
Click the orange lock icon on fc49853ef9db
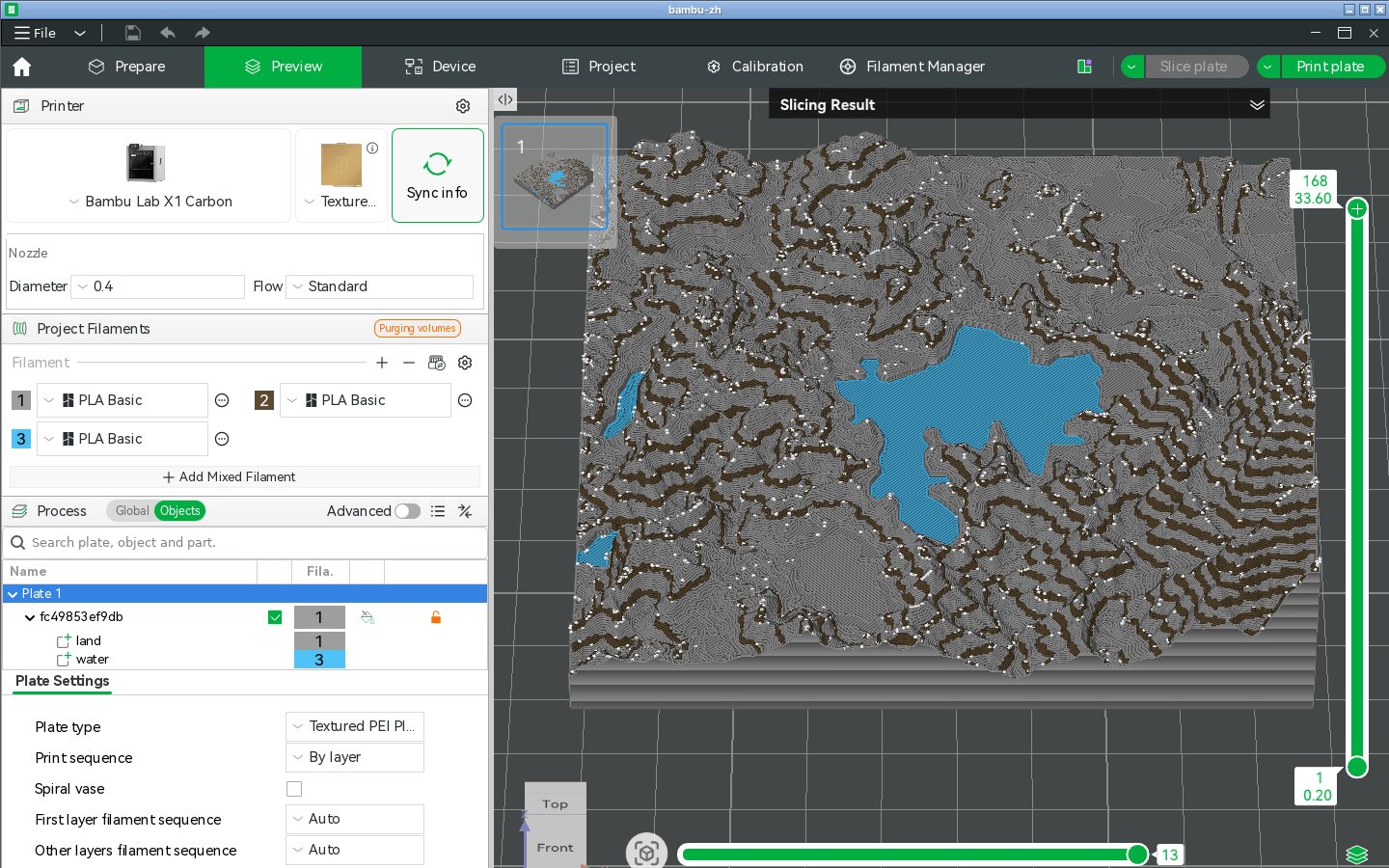[x=436, y=617]
